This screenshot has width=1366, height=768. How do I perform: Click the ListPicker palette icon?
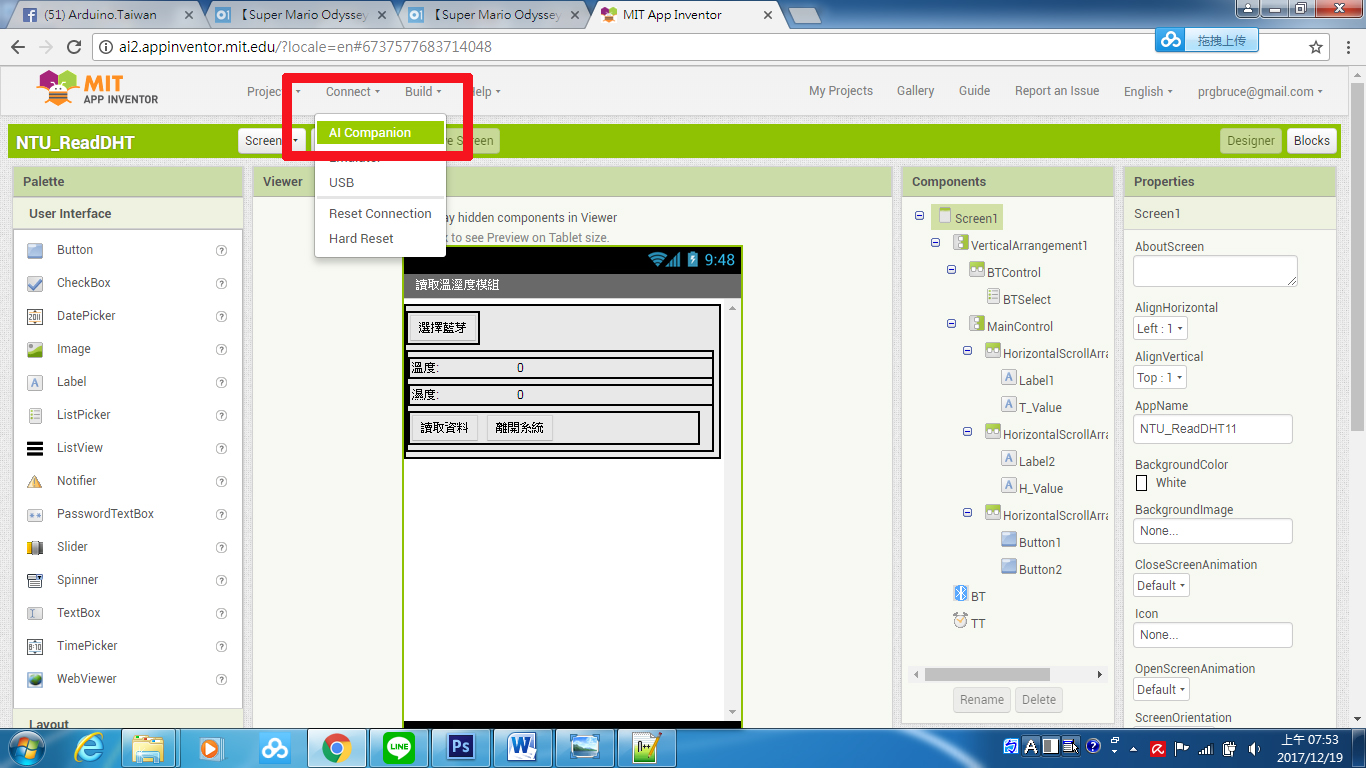(x=35, y=415)
